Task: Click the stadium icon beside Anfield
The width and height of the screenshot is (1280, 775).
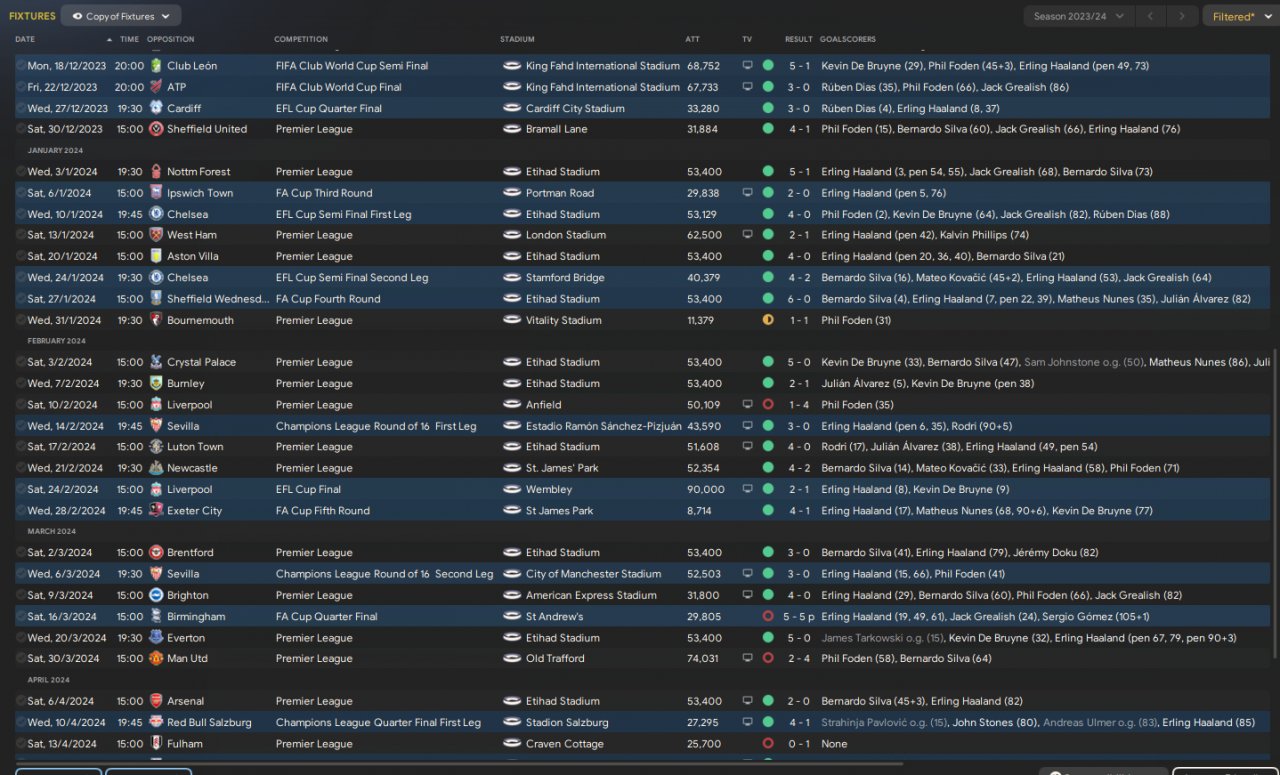Action: [x=512, y=405]
